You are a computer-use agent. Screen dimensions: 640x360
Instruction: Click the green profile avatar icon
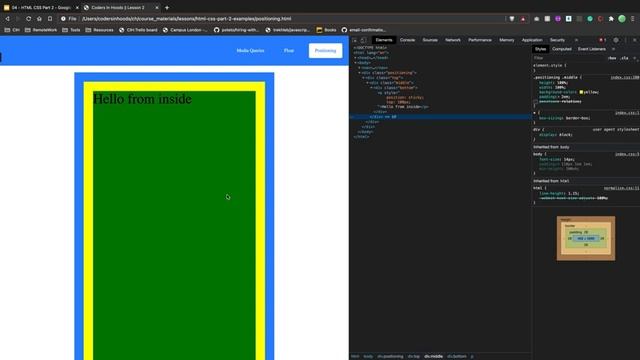622,19
